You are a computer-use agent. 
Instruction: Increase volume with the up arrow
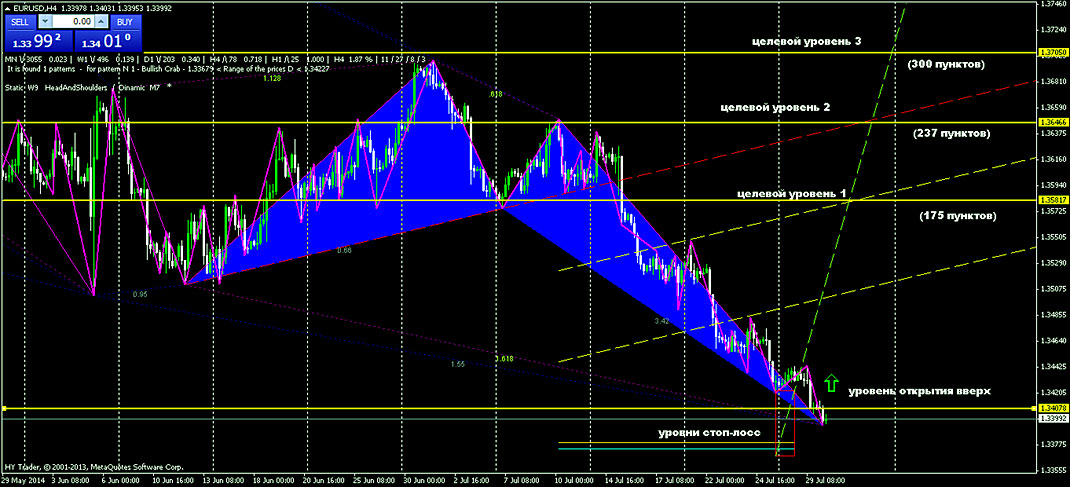click(100, 21)
